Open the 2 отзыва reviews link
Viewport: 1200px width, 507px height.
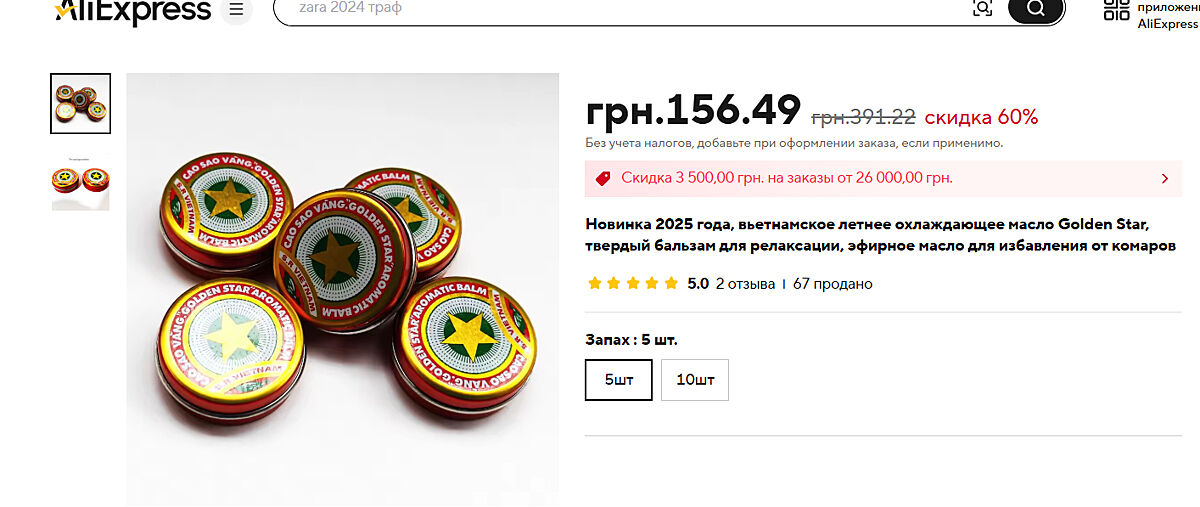(745, 284)
